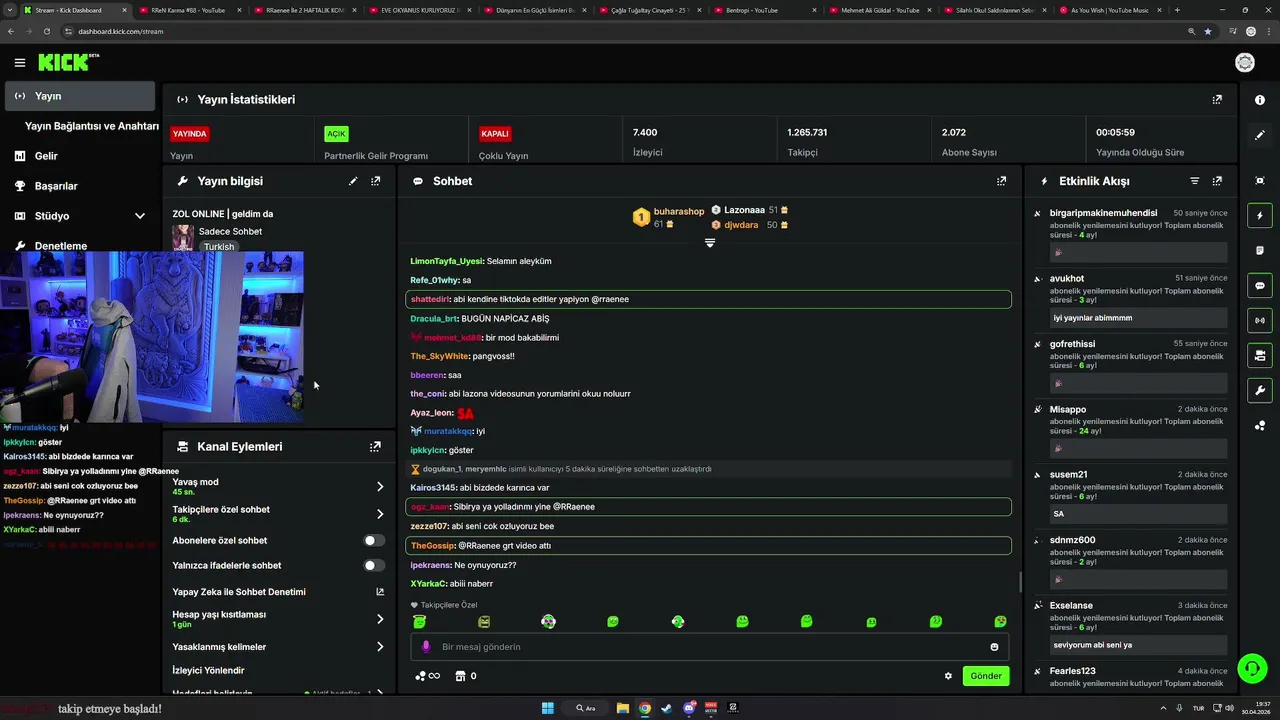1280x720 pixels.
Task: Click the Yapay Zeka ile Sohbet Denetimi row
Action: click(x=278, y=592)
